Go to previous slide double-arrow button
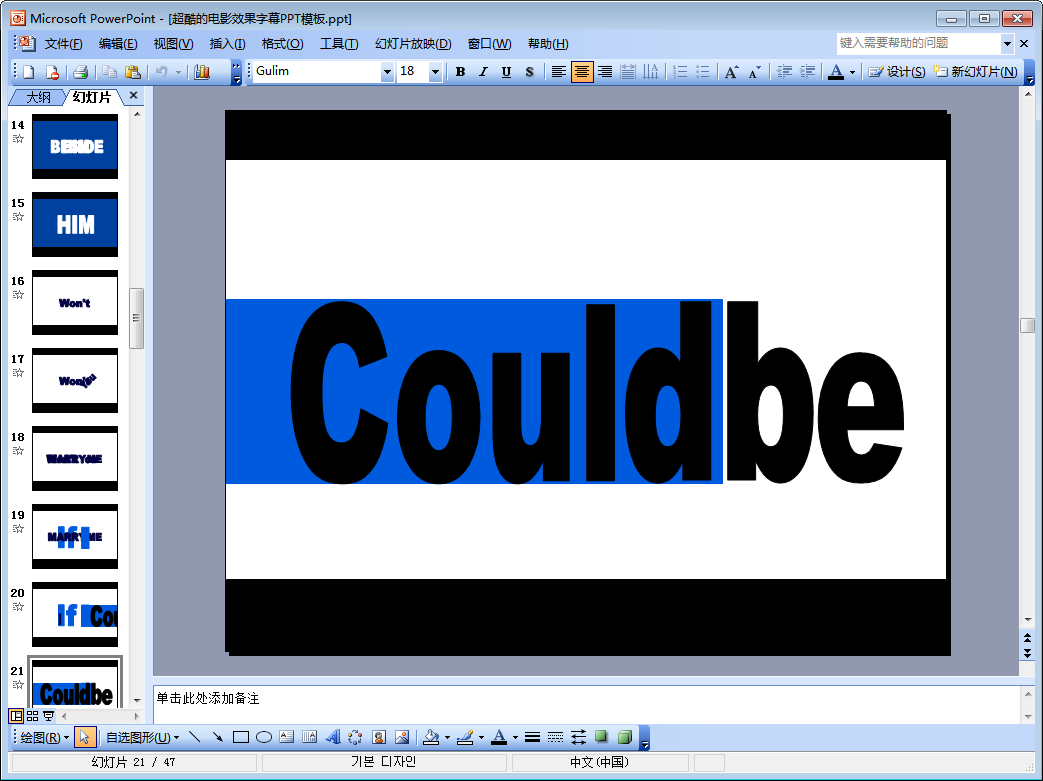The height and width of the screenshot is (781, 1043). pyautogui.click(x=1027, y=638)
